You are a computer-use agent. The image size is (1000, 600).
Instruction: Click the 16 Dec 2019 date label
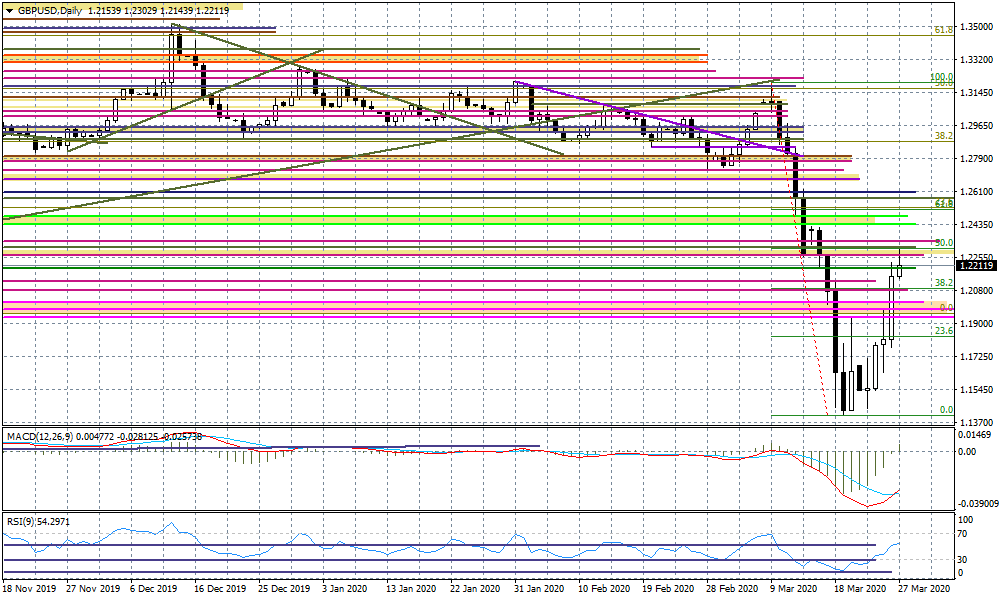click(x=220, y=589)
